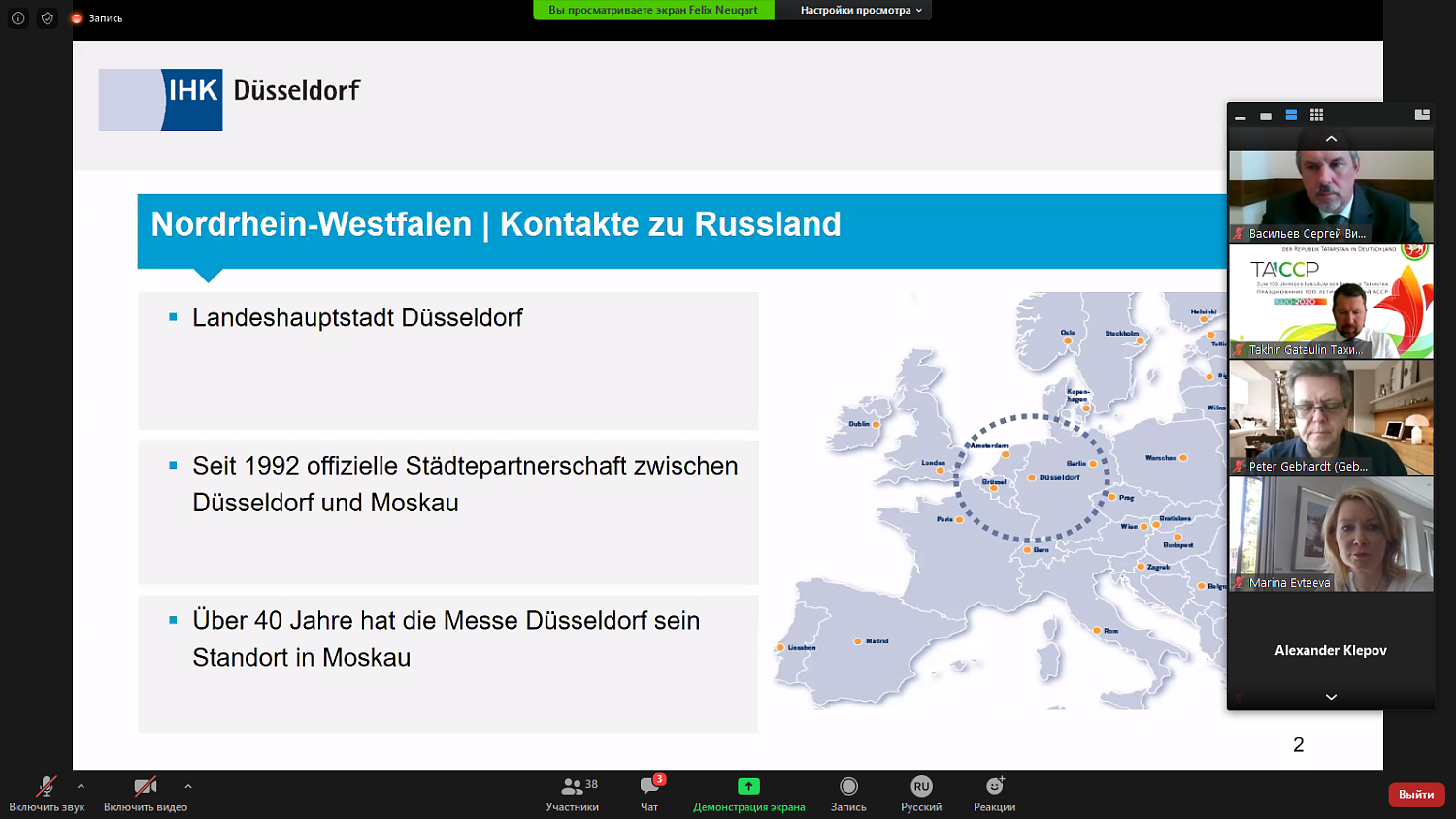The width and height of the screenshot is (1456, 819).
Task: Select Takhir Gataulin video thumbnail
Action: click(x=1331, y=301)
